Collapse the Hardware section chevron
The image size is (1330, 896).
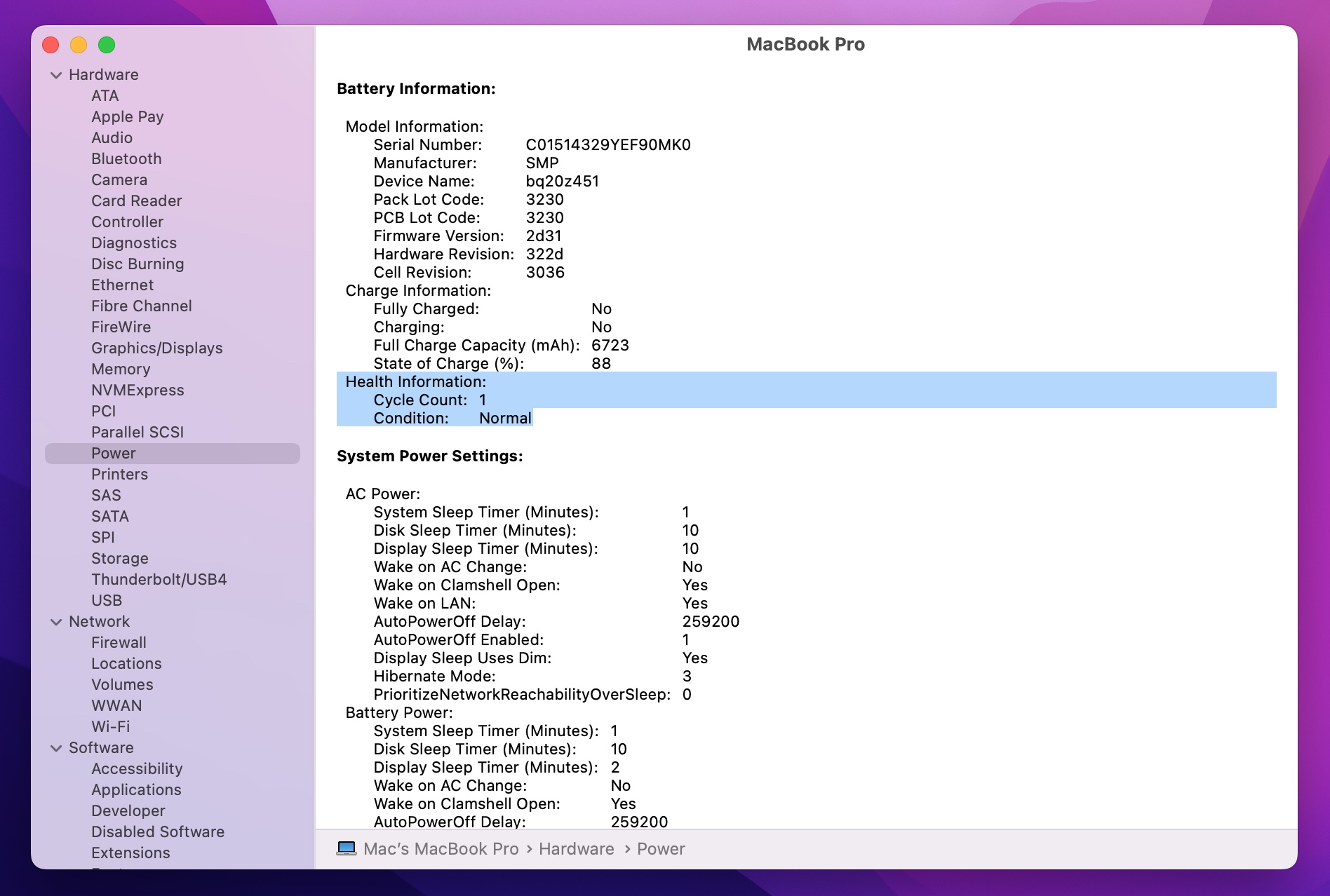pyautogui.click(x=56, y=75)
